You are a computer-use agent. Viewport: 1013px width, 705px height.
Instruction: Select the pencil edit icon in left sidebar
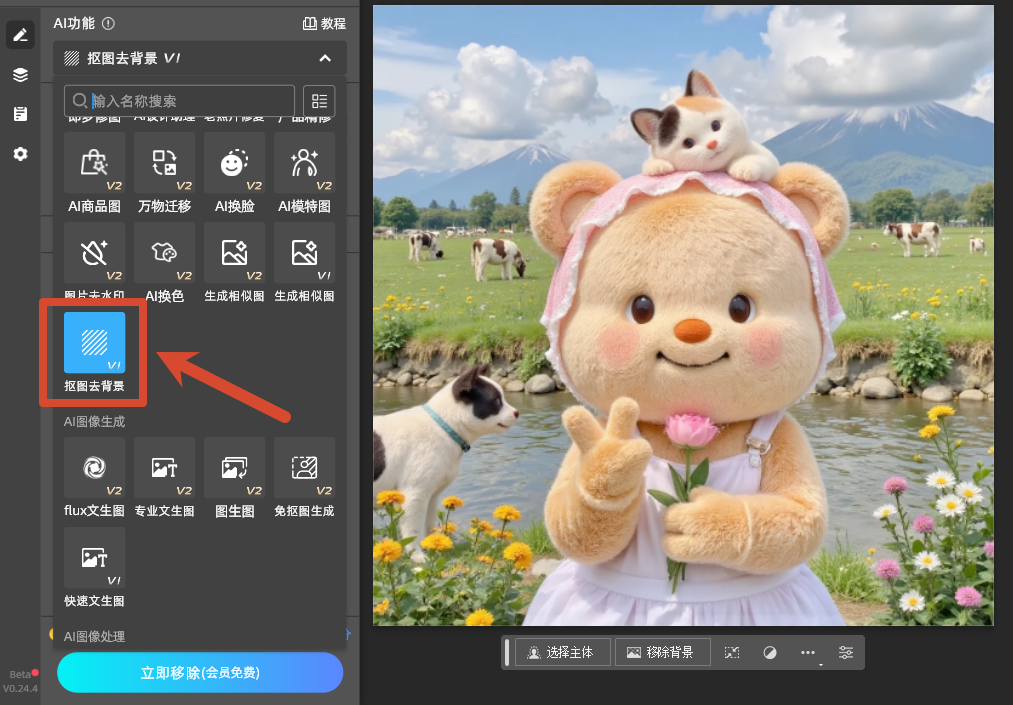(x=20, y=34)
